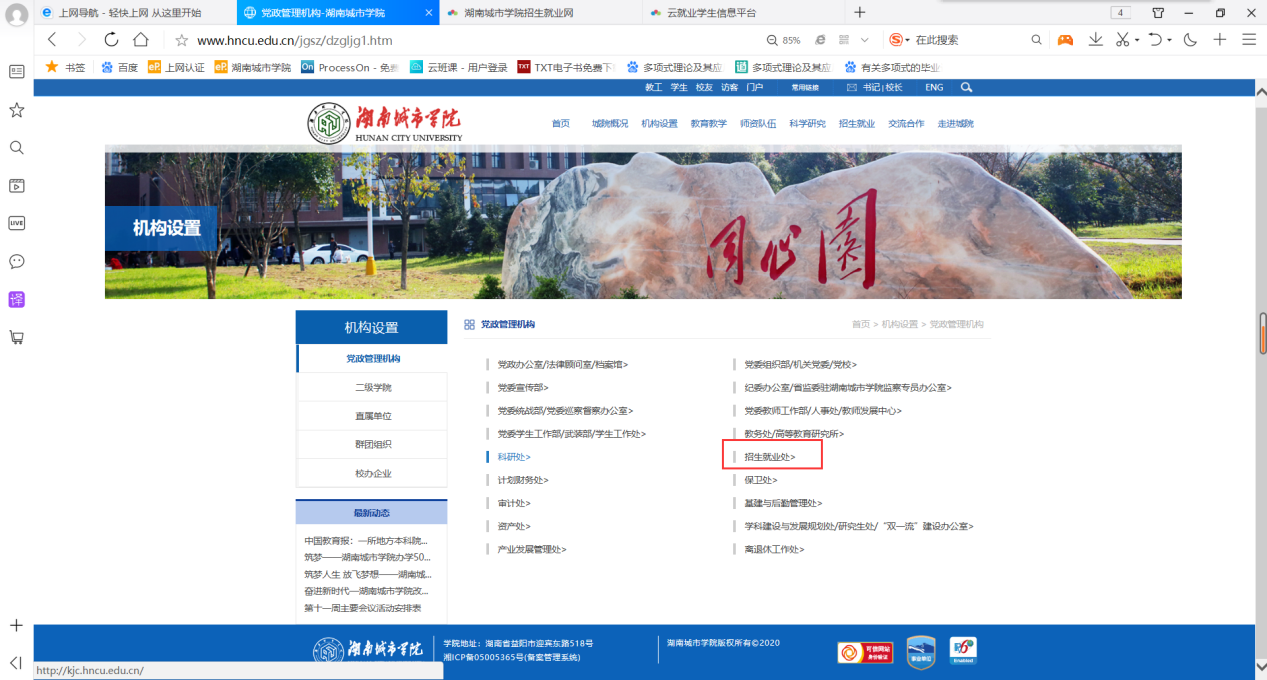Open the LIVE icon in left sidebar
The image size is (1267, 680).
point(16,223)
